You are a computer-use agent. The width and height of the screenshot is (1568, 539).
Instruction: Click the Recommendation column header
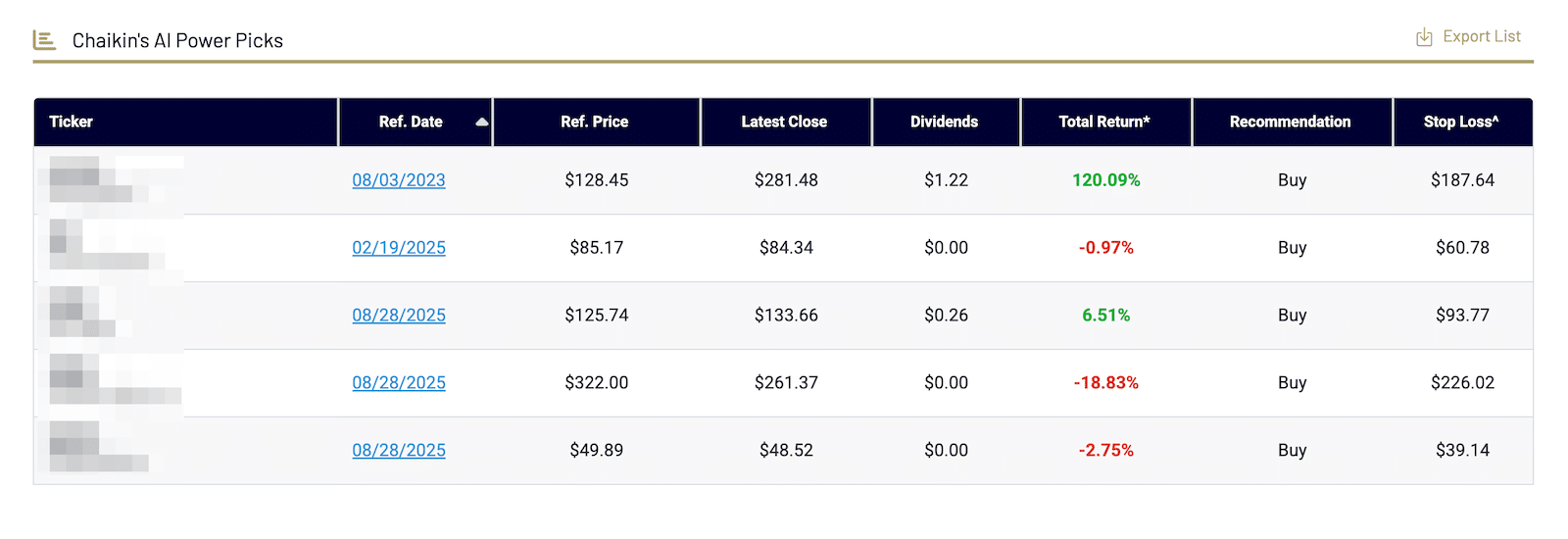click(1290, 122)
